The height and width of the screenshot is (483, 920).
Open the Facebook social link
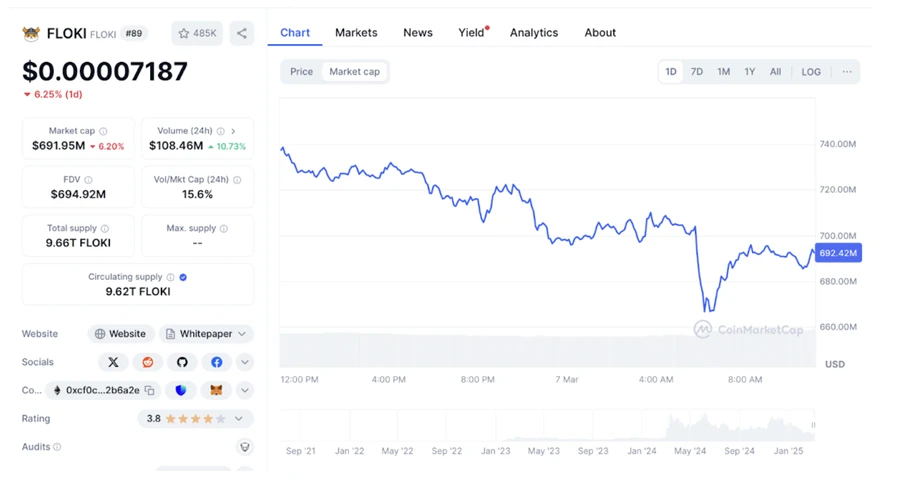coord(216,362)
